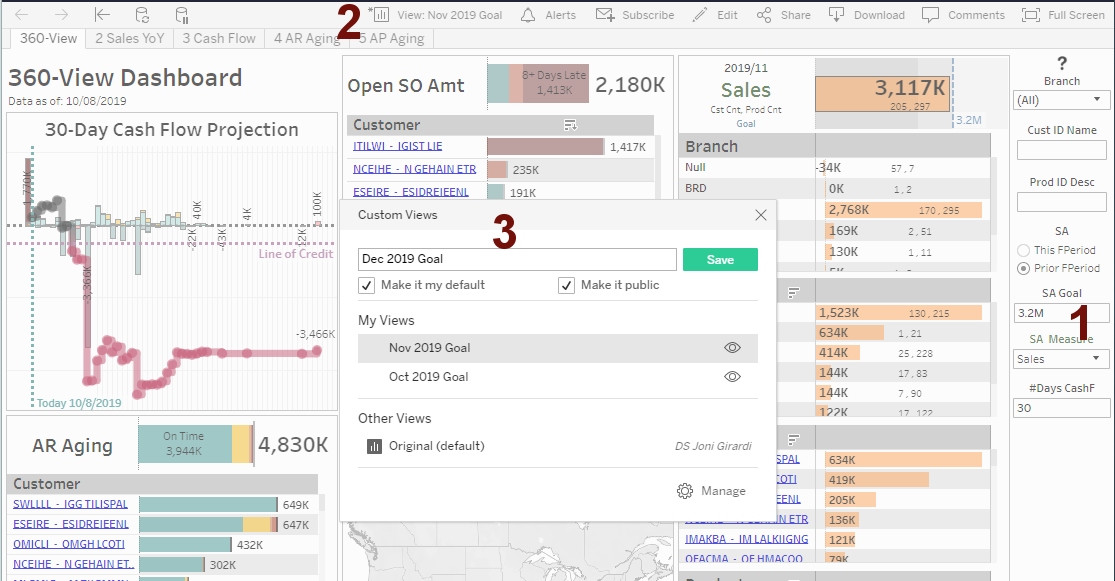
Task: Click the Manage gear in Custom Views
Action: (x=685, y=491)
